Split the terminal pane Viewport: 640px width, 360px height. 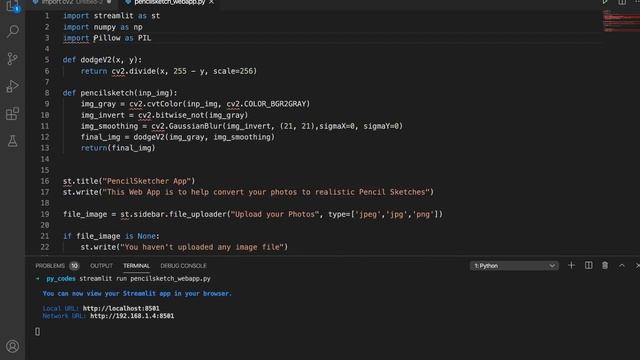click(x=589, y=265)
